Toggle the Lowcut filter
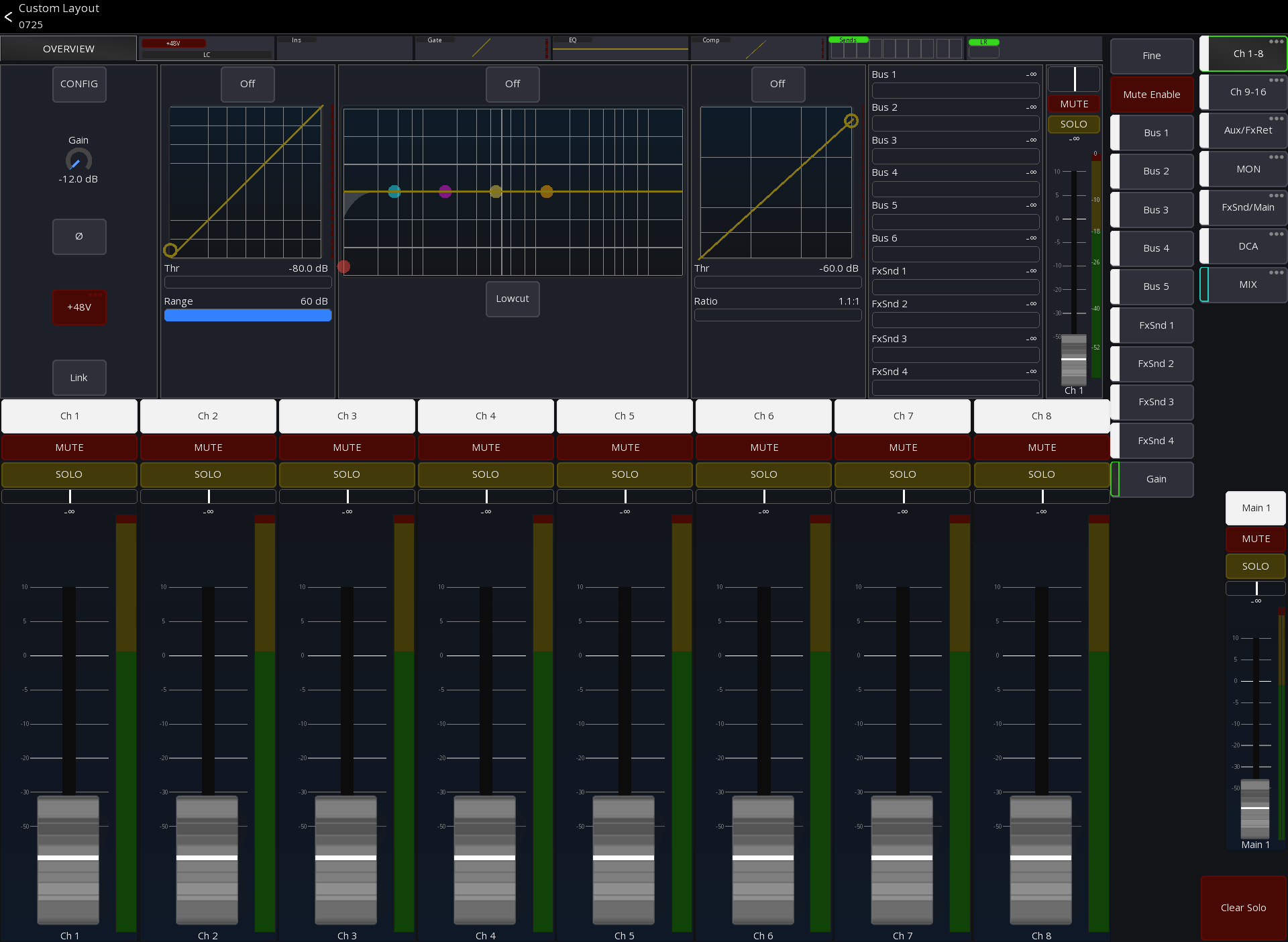This screenshot has width=1288, height=942. [513, 299]
